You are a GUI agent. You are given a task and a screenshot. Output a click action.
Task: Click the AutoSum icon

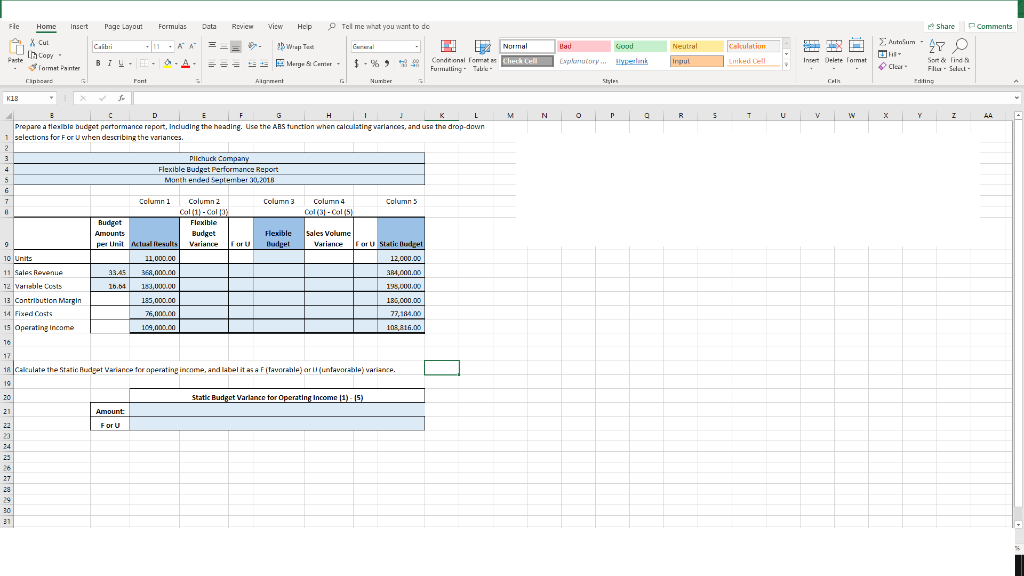click(885, 42)
